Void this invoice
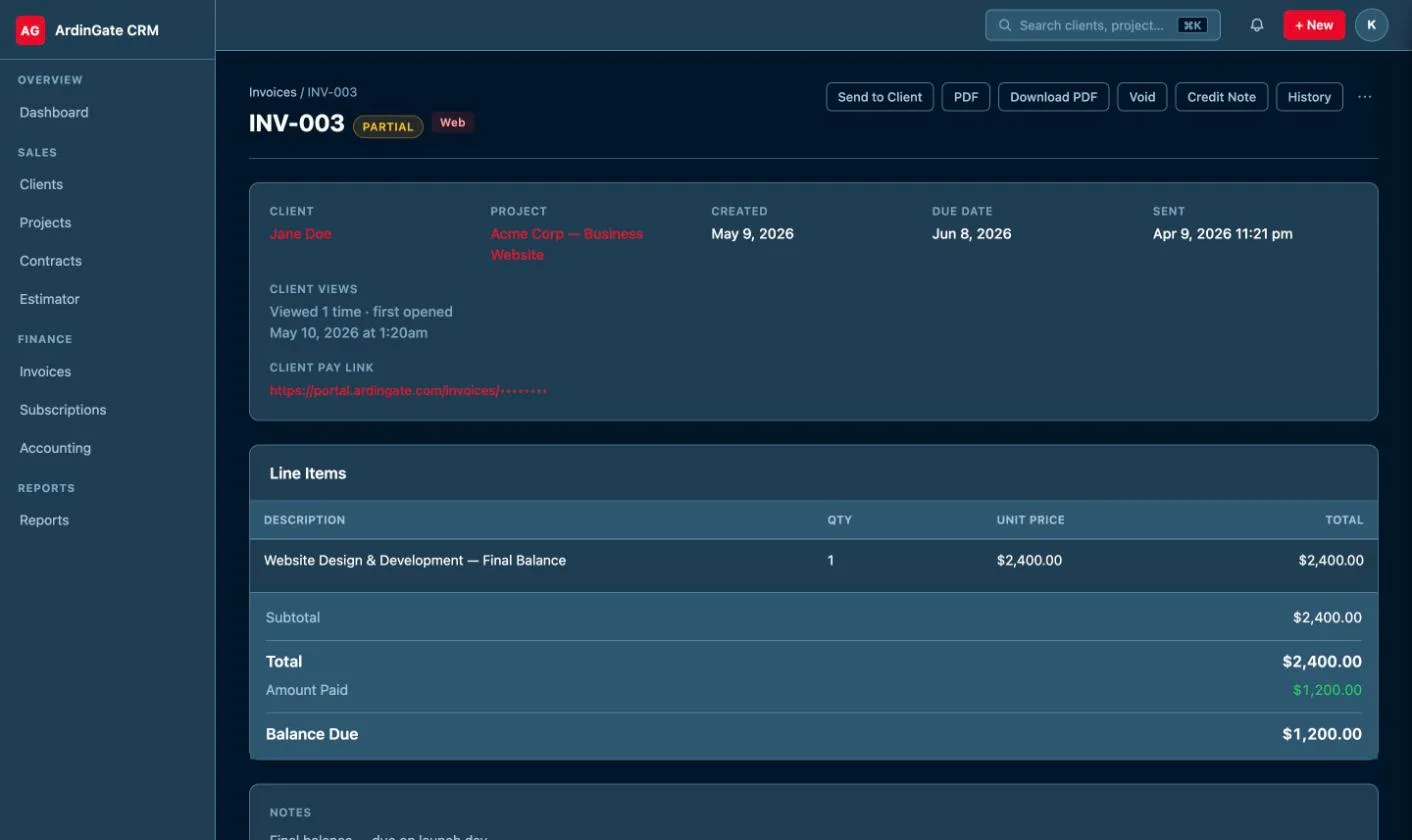This screenshot has width=1412, height=840. pos(1142,97)
